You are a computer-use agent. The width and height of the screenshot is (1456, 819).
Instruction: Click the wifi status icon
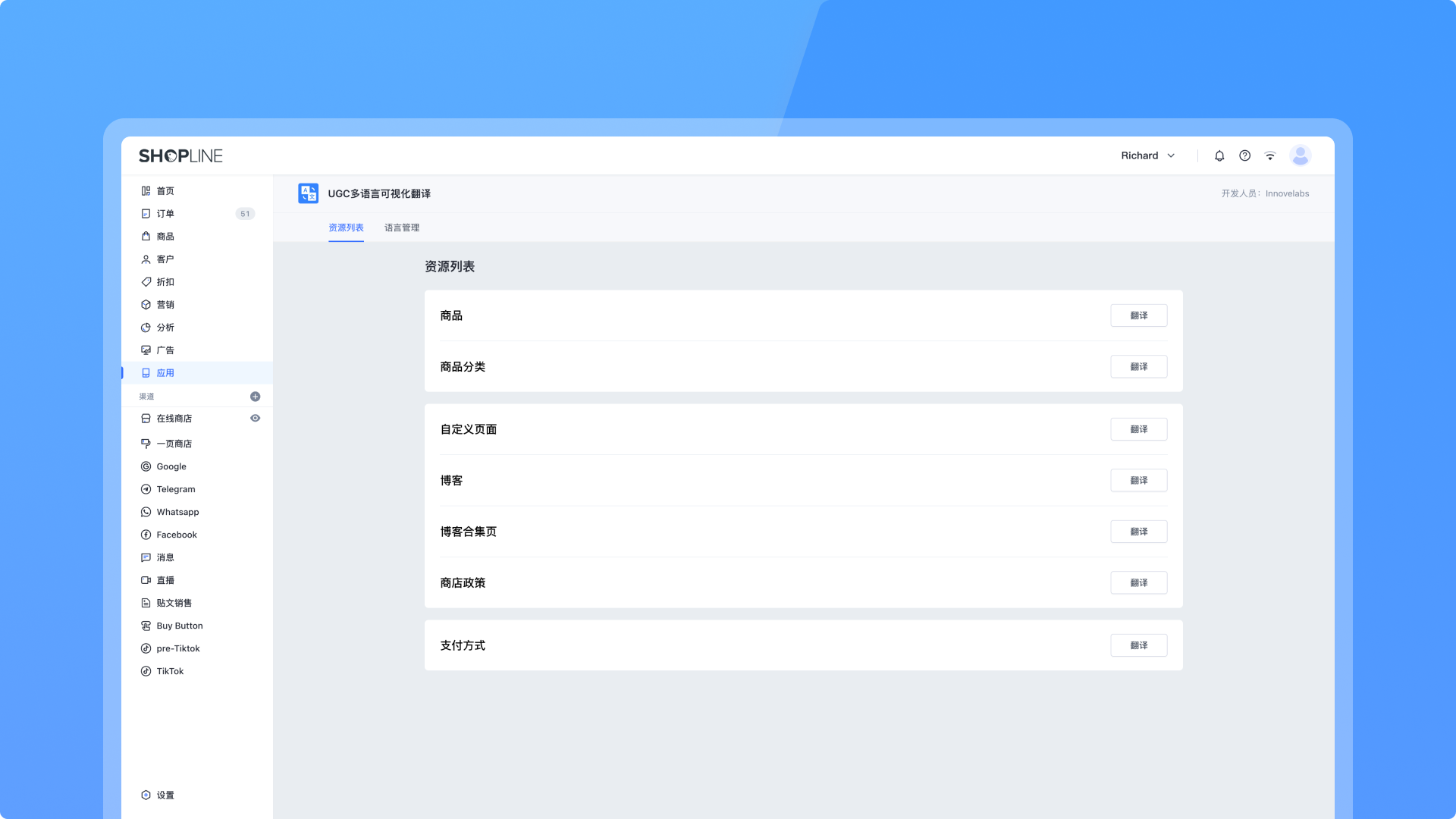coord(1270,155)
